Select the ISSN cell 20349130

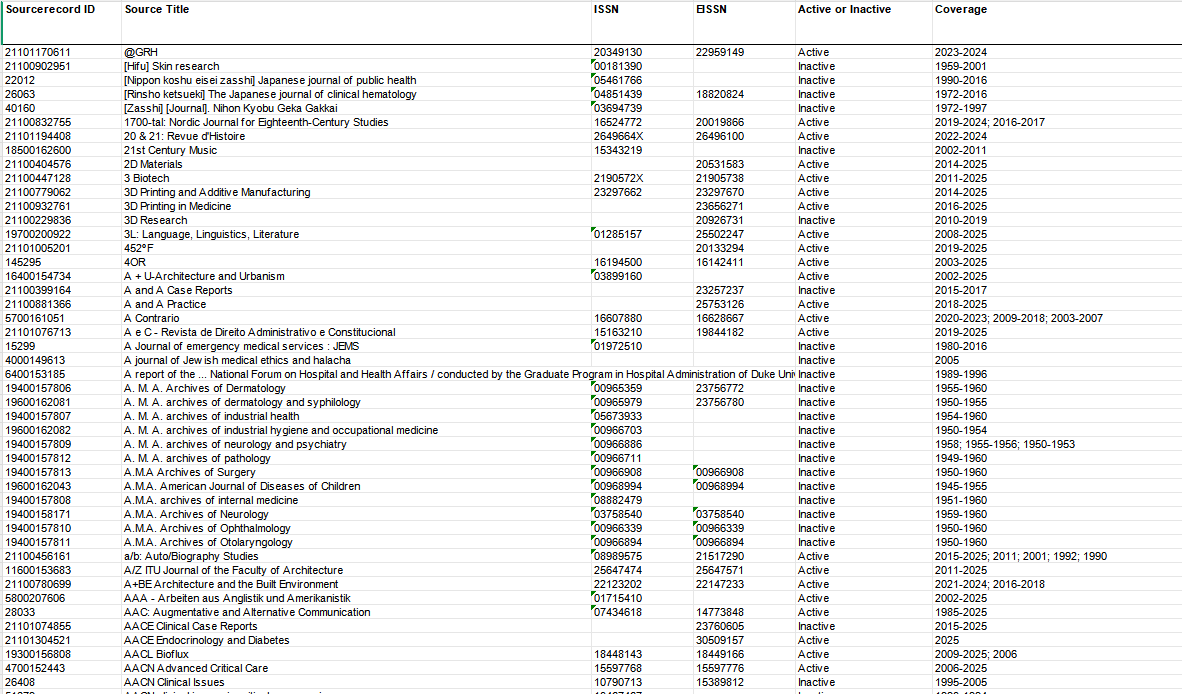(617, 52)
